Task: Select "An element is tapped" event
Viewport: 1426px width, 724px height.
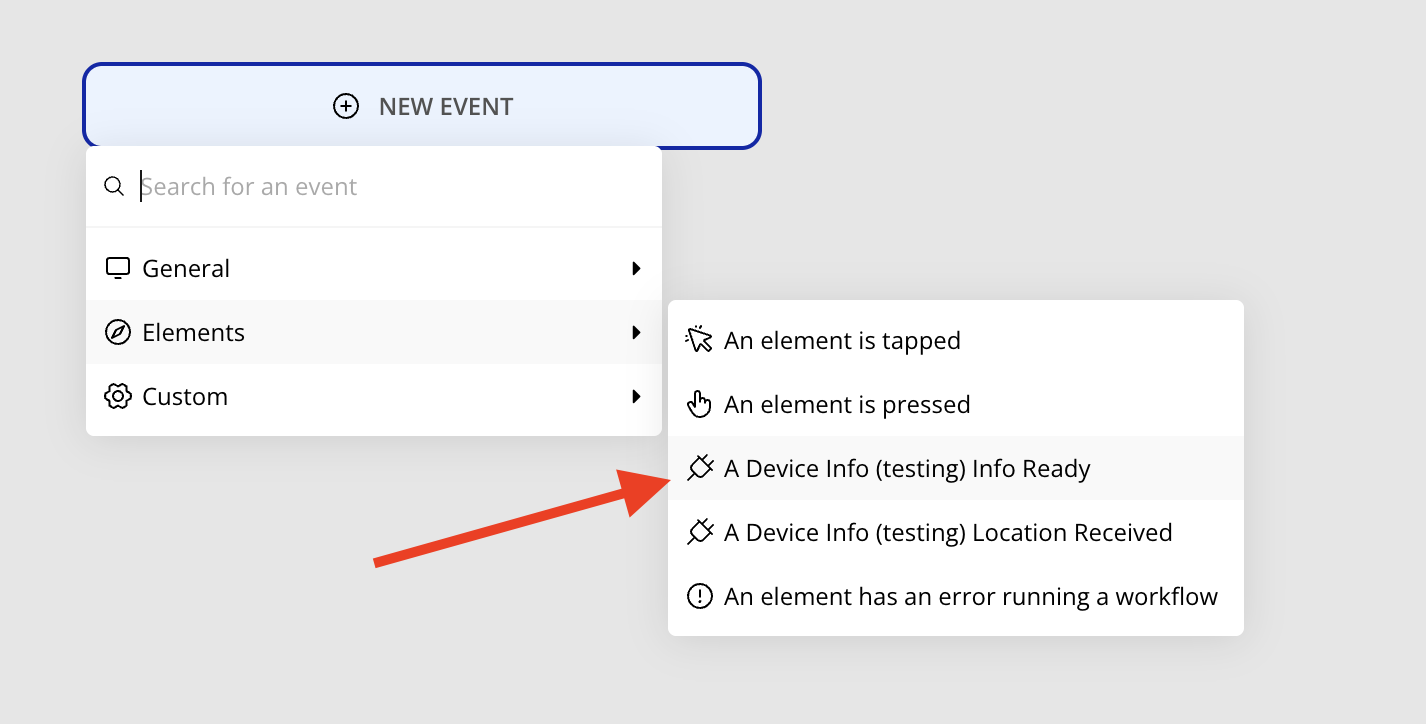Action: tap(842, 340)
